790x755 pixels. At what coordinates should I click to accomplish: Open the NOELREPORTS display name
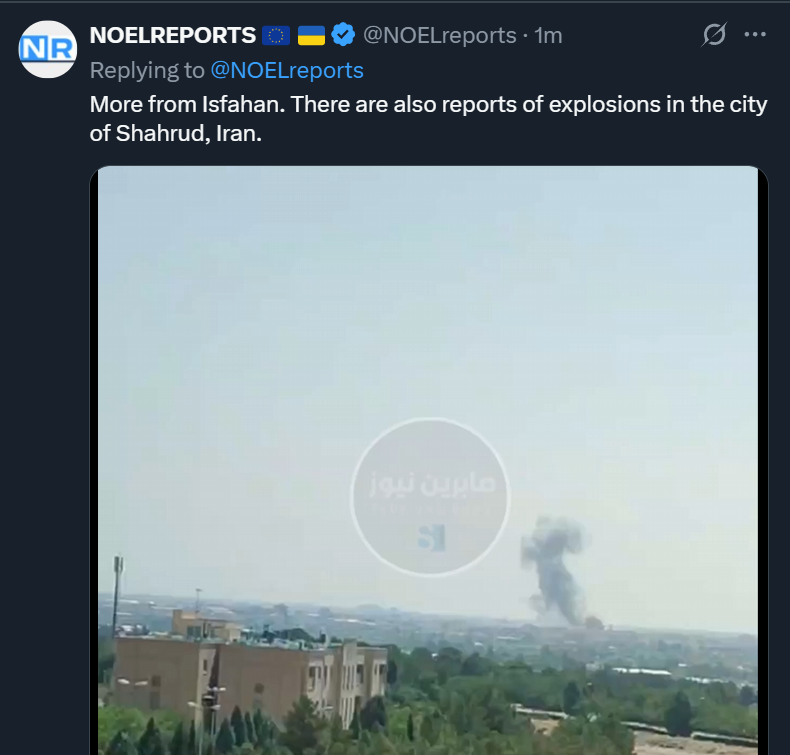coord(173,35)
